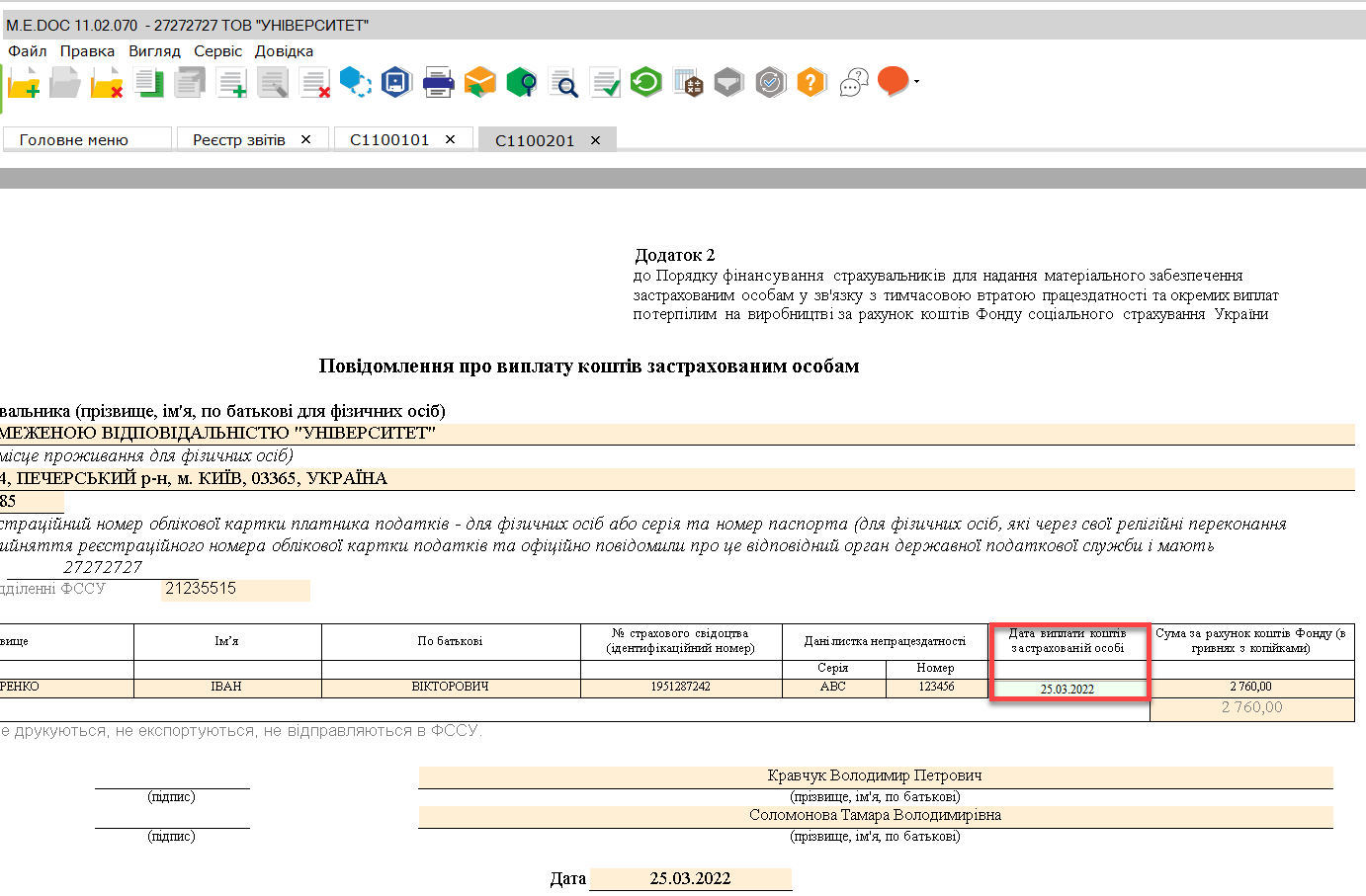Click the green hexagon magnifier icon
The height and width of the screenshot is (896, 1366).
click(x=521, y=83)
